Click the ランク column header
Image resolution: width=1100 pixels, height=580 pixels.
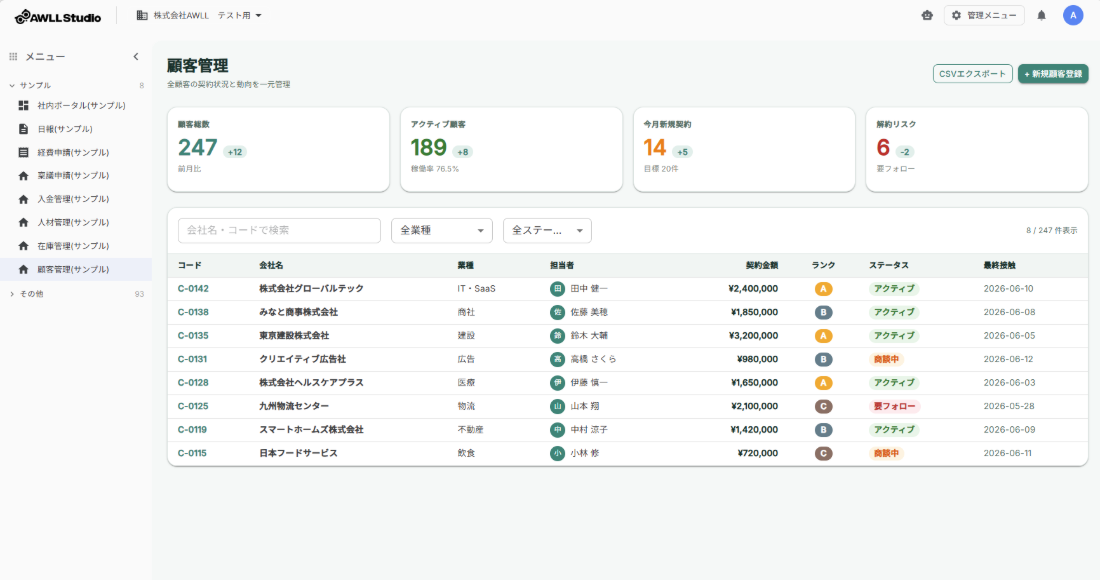[823, 265]
